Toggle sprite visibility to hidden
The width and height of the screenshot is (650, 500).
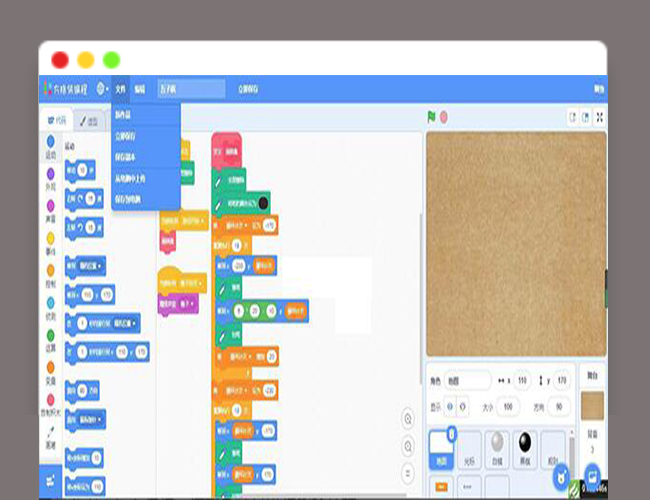pos(462,406)
